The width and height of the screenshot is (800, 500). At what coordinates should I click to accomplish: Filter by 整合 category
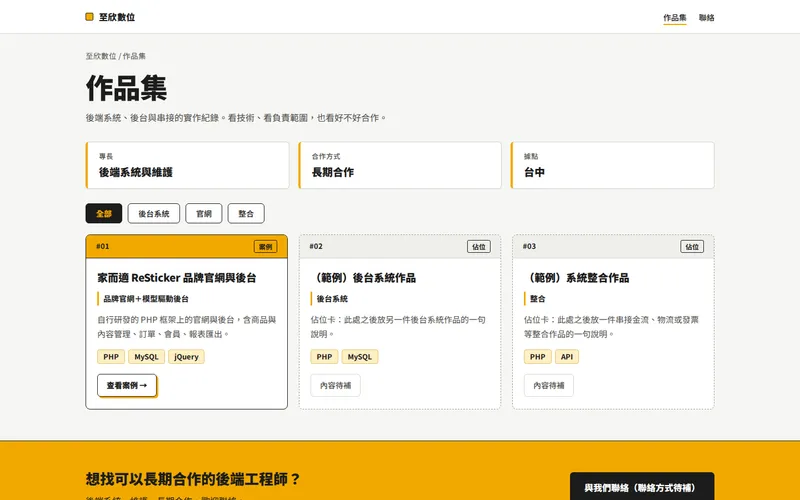[x=246, y=213]
